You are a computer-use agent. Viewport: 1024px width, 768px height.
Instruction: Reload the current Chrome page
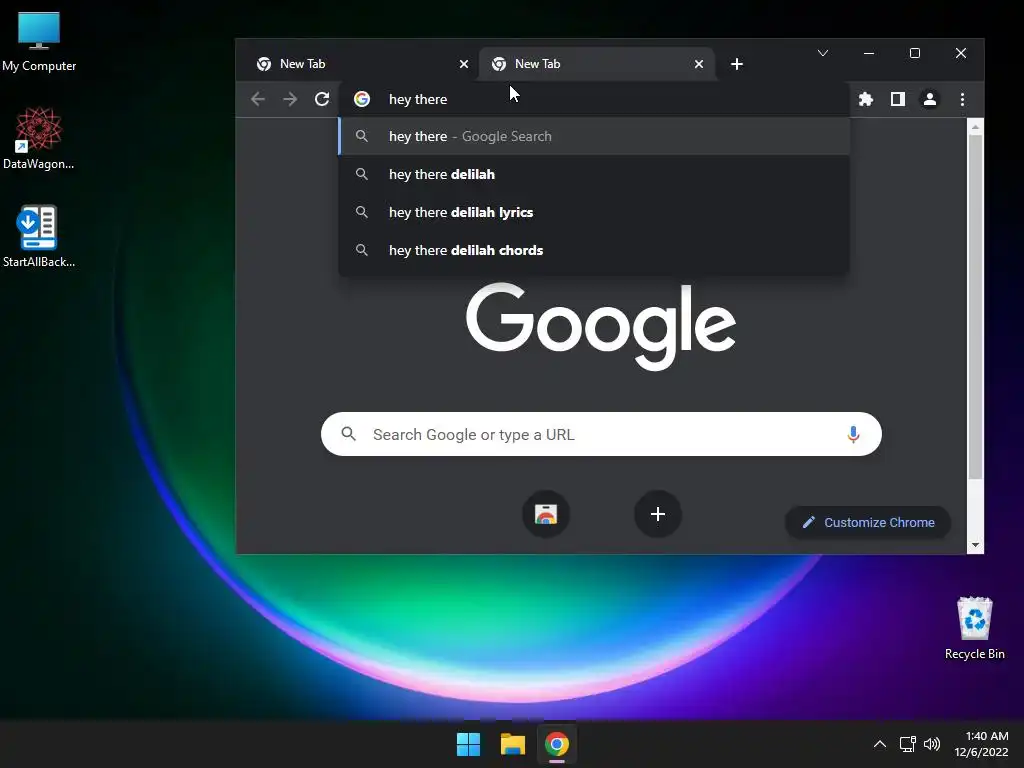pos(322,99)
